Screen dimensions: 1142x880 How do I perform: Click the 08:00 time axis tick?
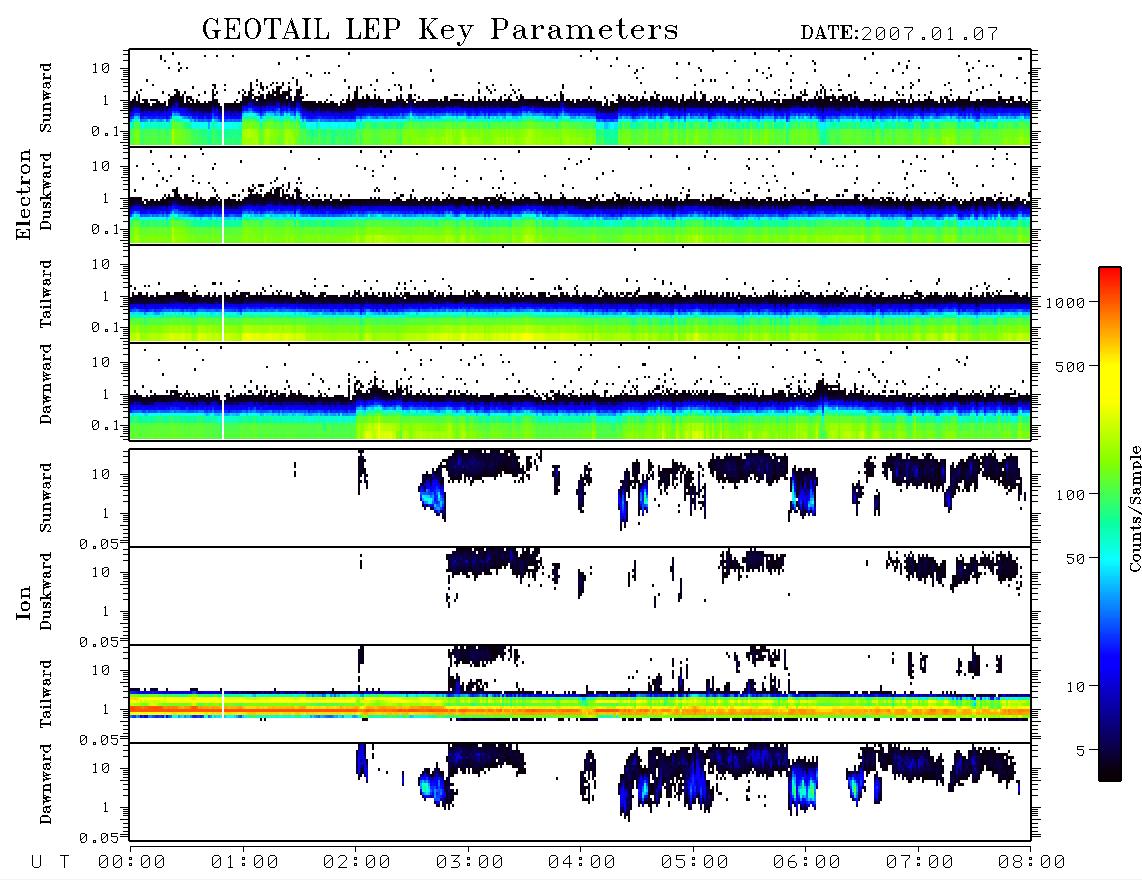(x=1032, y=863)
